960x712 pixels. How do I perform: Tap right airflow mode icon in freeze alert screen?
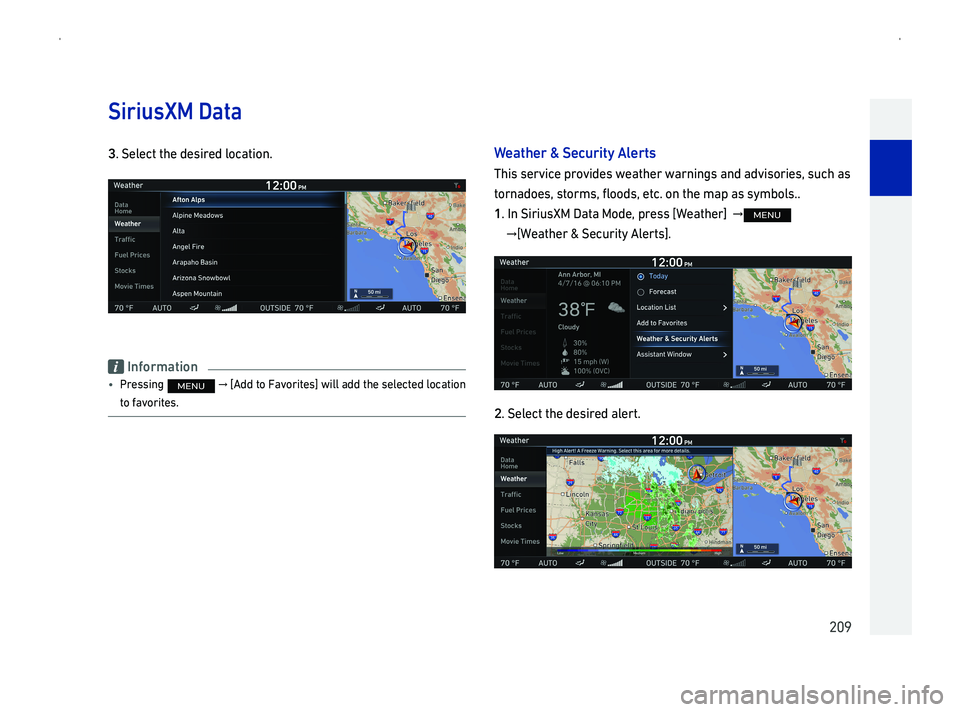[767, 563]
